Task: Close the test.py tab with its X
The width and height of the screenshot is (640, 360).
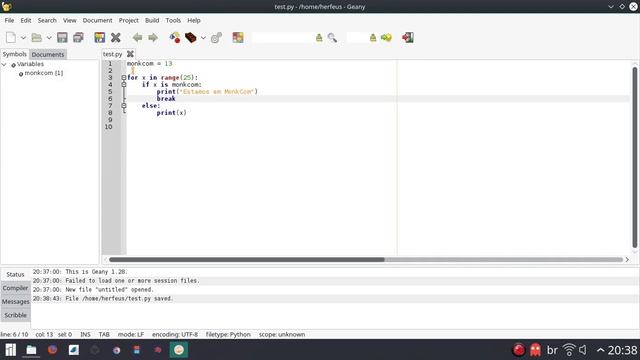Action: [x=130, y=54]
